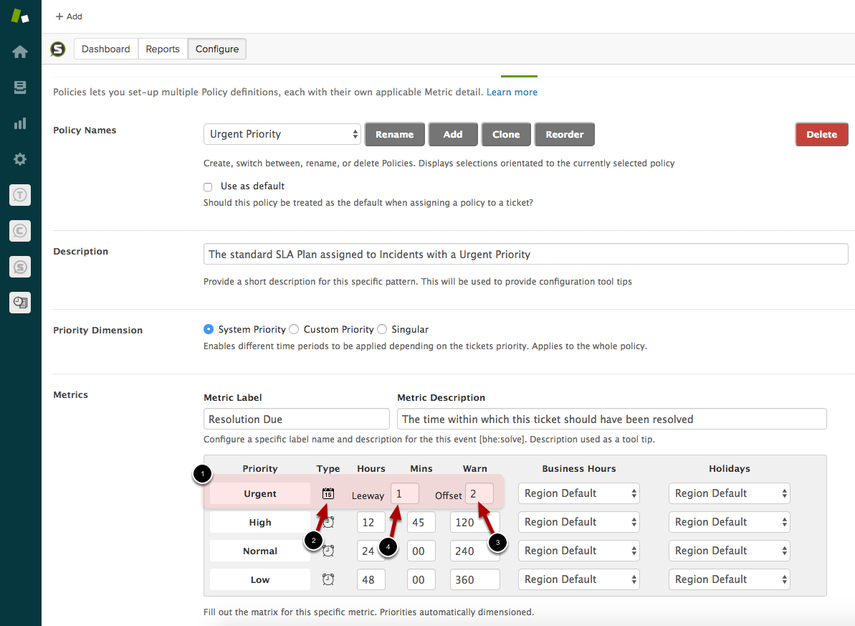
Task: Click the Normal priority row label
Action: (260, 551)
